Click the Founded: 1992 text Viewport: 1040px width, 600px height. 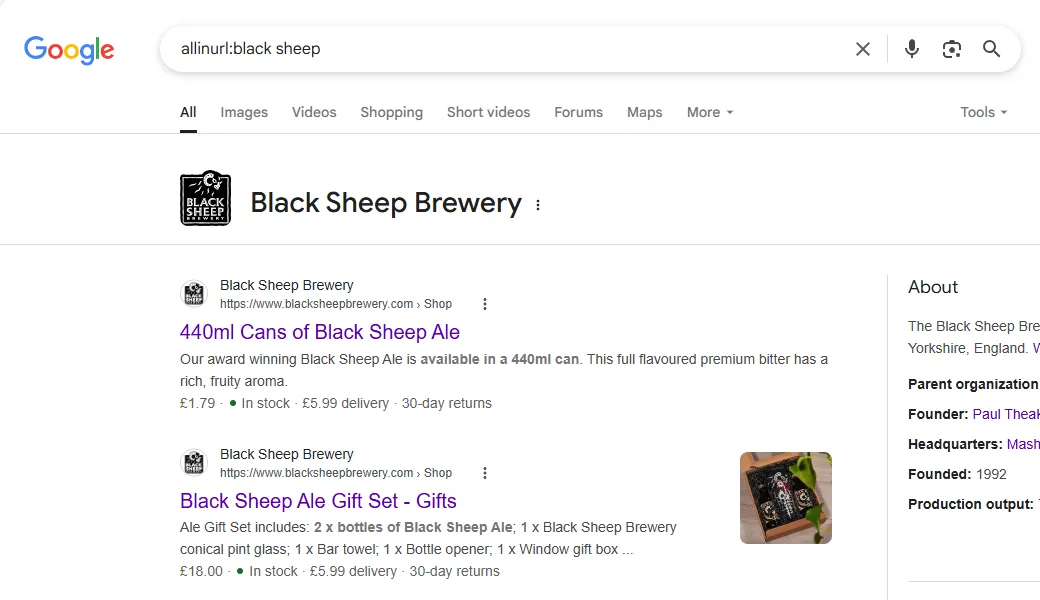pyautogui.click(x=957, y=474)
